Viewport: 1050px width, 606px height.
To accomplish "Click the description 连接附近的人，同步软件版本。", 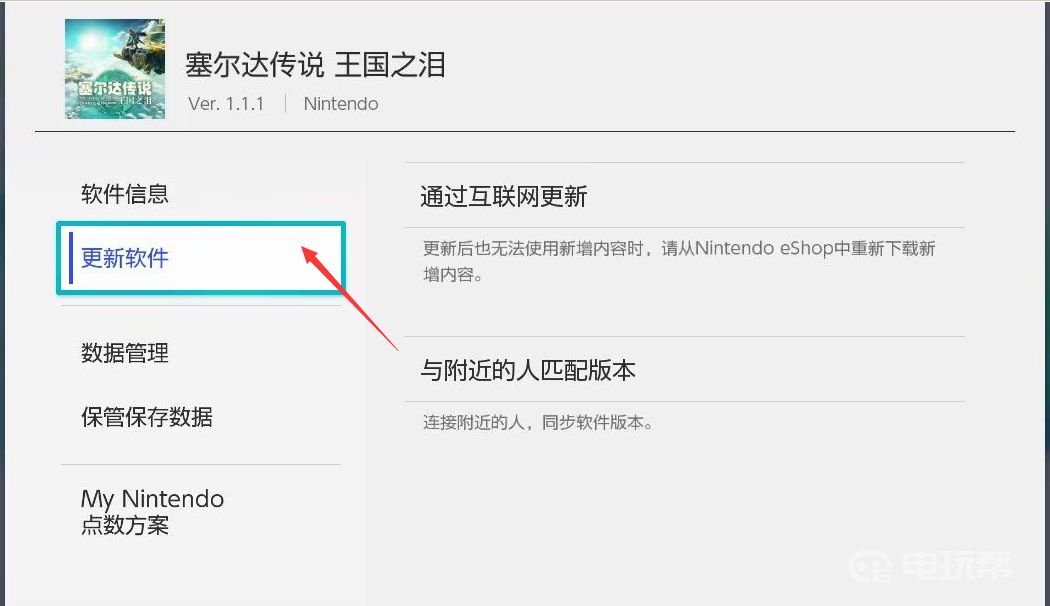I will pyautogui.click(x=538, y=423).
